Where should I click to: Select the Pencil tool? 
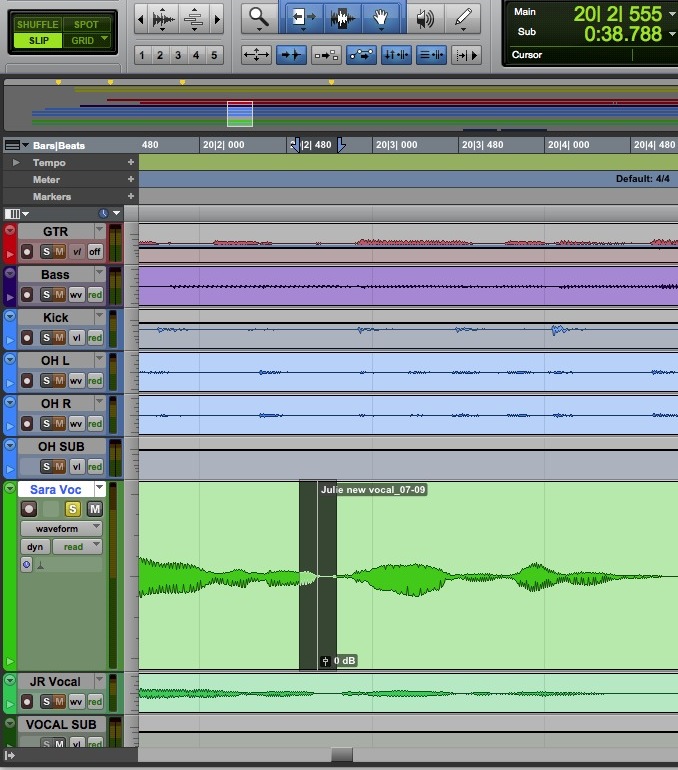click(x=462, y=18)
